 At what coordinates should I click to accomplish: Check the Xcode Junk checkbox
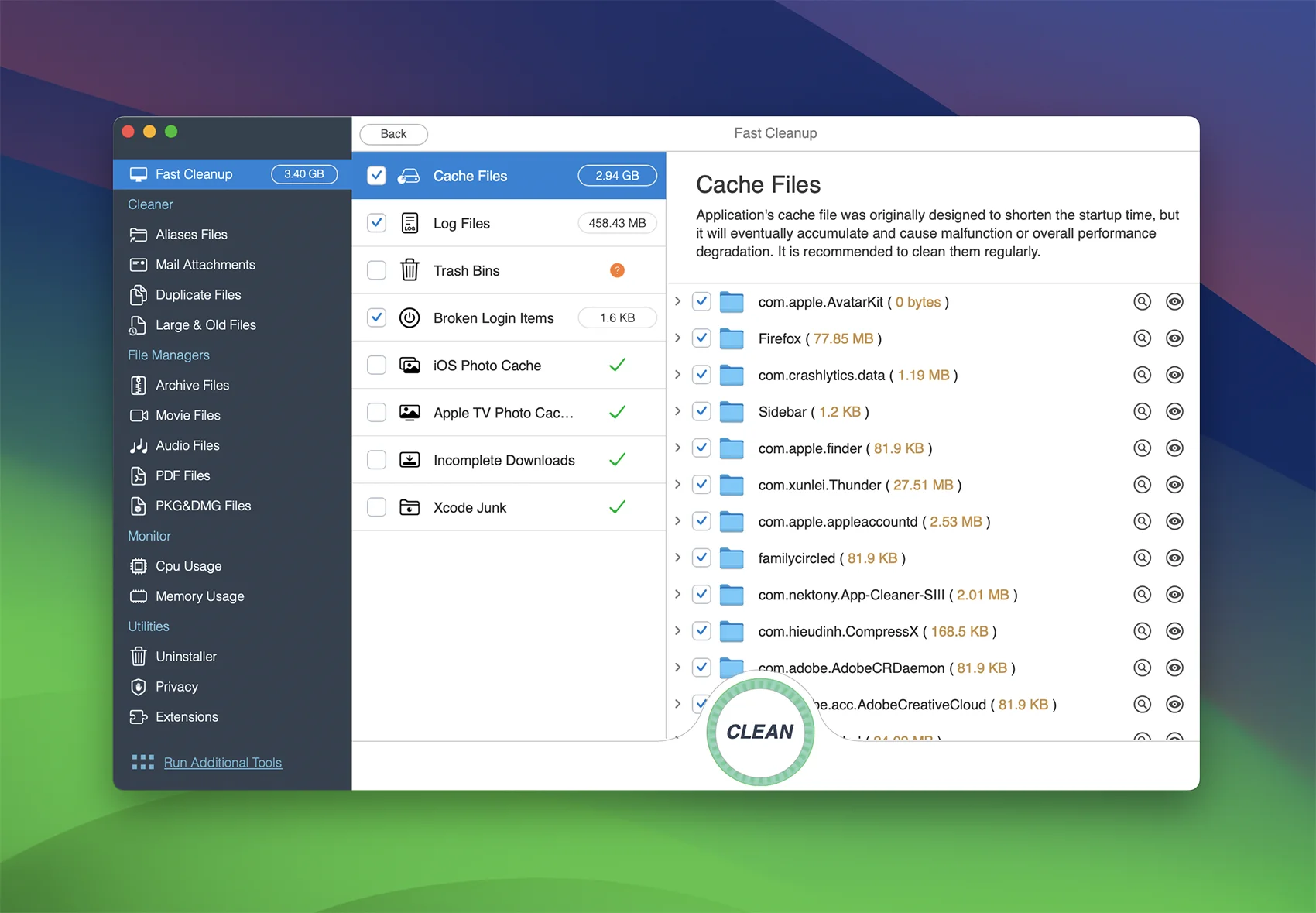click(x=376, y=507)
